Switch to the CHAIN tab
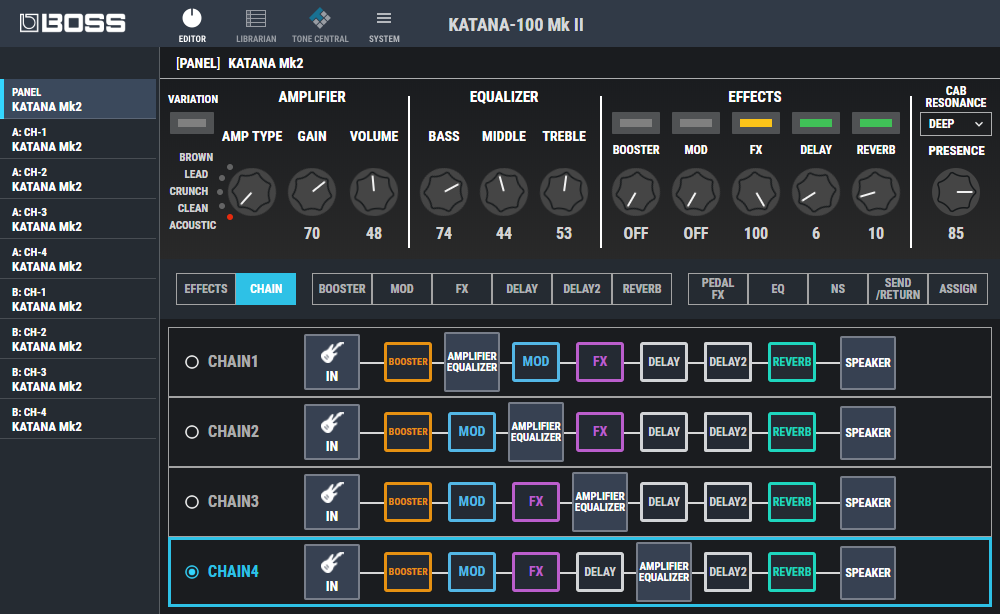The image size is (1000, 614). (x=266, y=289)
